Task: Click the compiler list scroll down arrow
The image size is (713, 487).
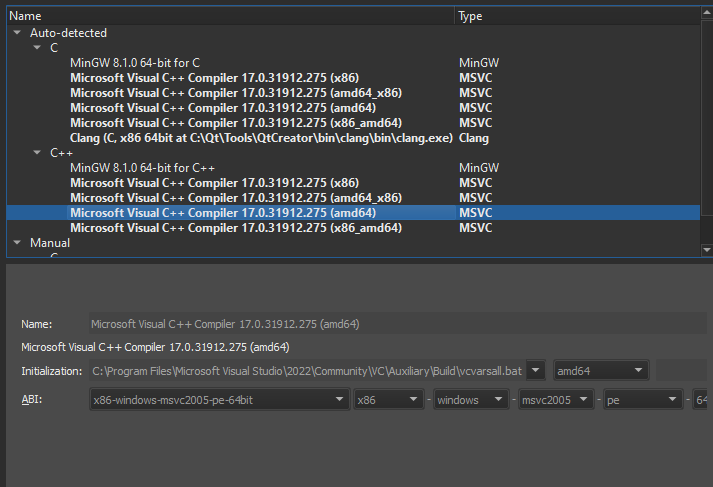Action: (707, 249)
